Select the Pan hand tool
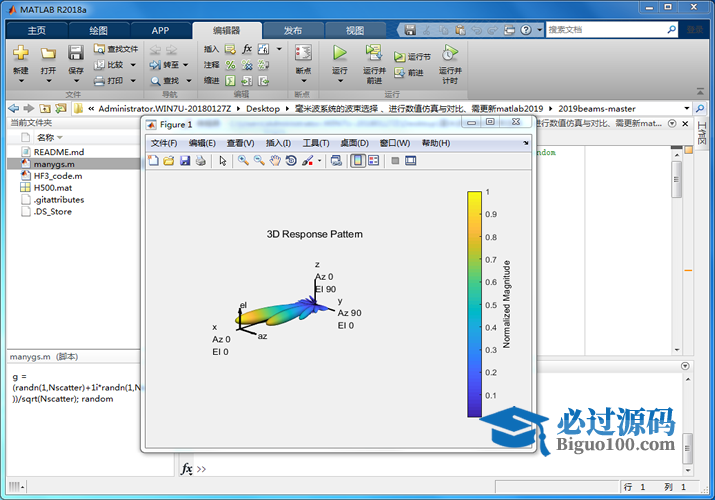The image size is (715, 500). click(x=274, y=160)
